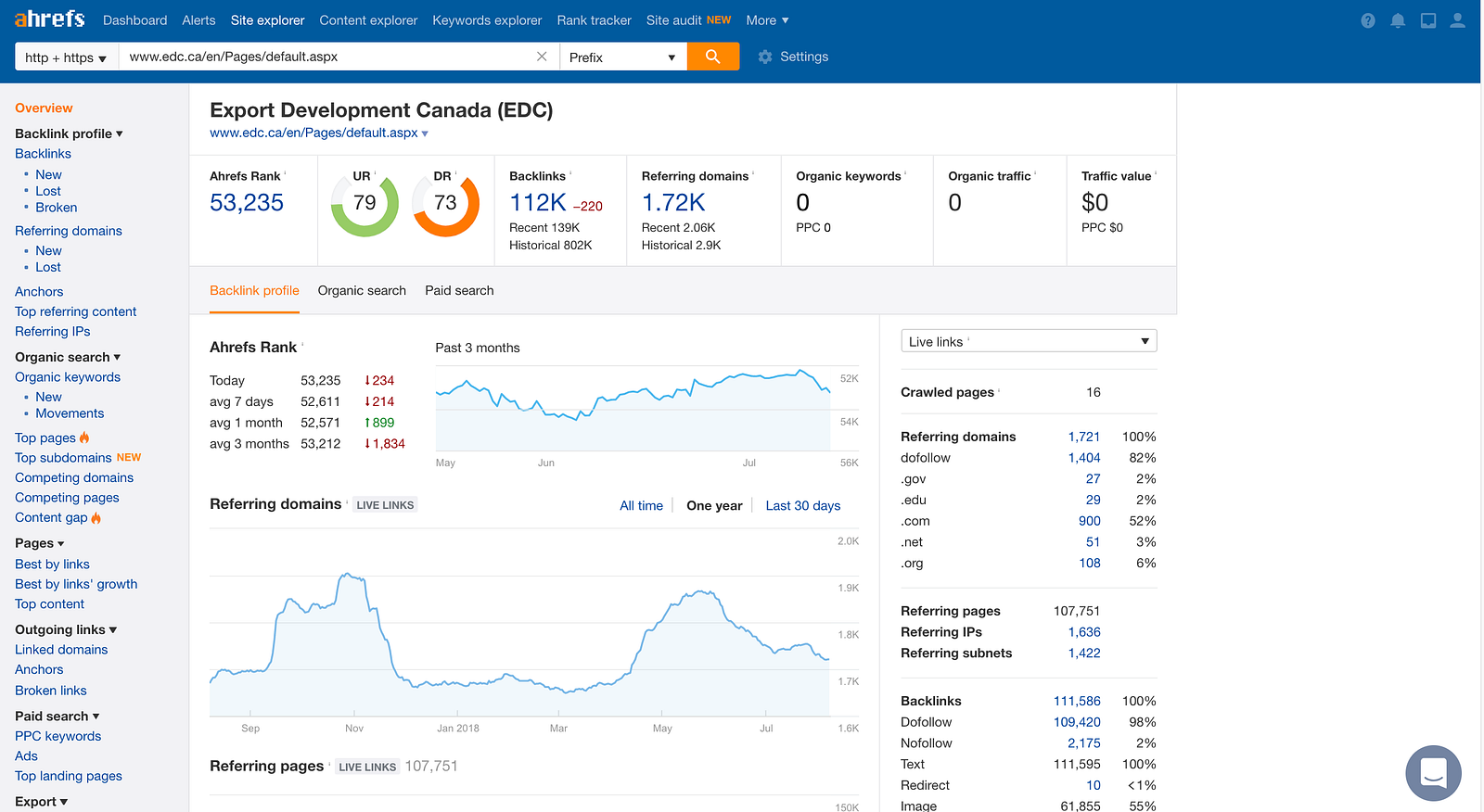Open the chat support widget
The image size is (1484, 812).
(x=1433, y=772)
